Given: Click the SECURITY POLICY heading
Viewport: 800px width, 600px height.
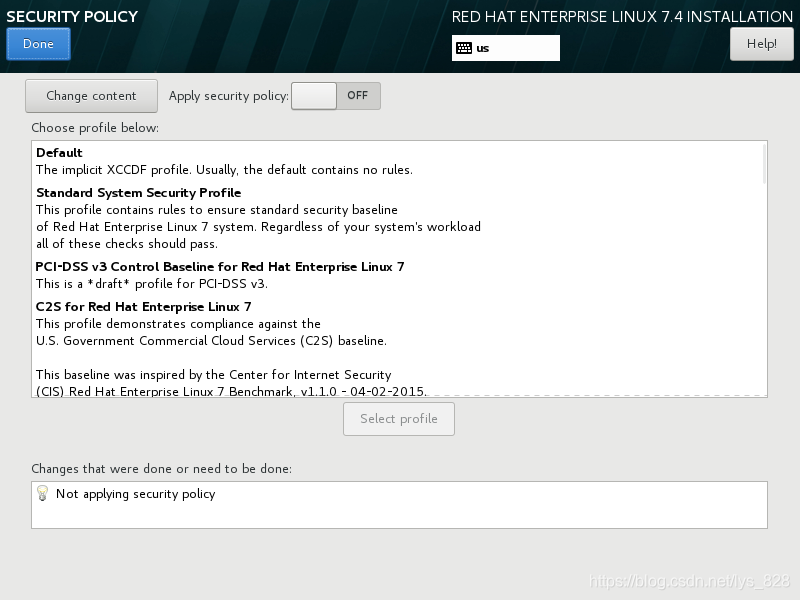Looking at the screenshot, I should (72, 17).
